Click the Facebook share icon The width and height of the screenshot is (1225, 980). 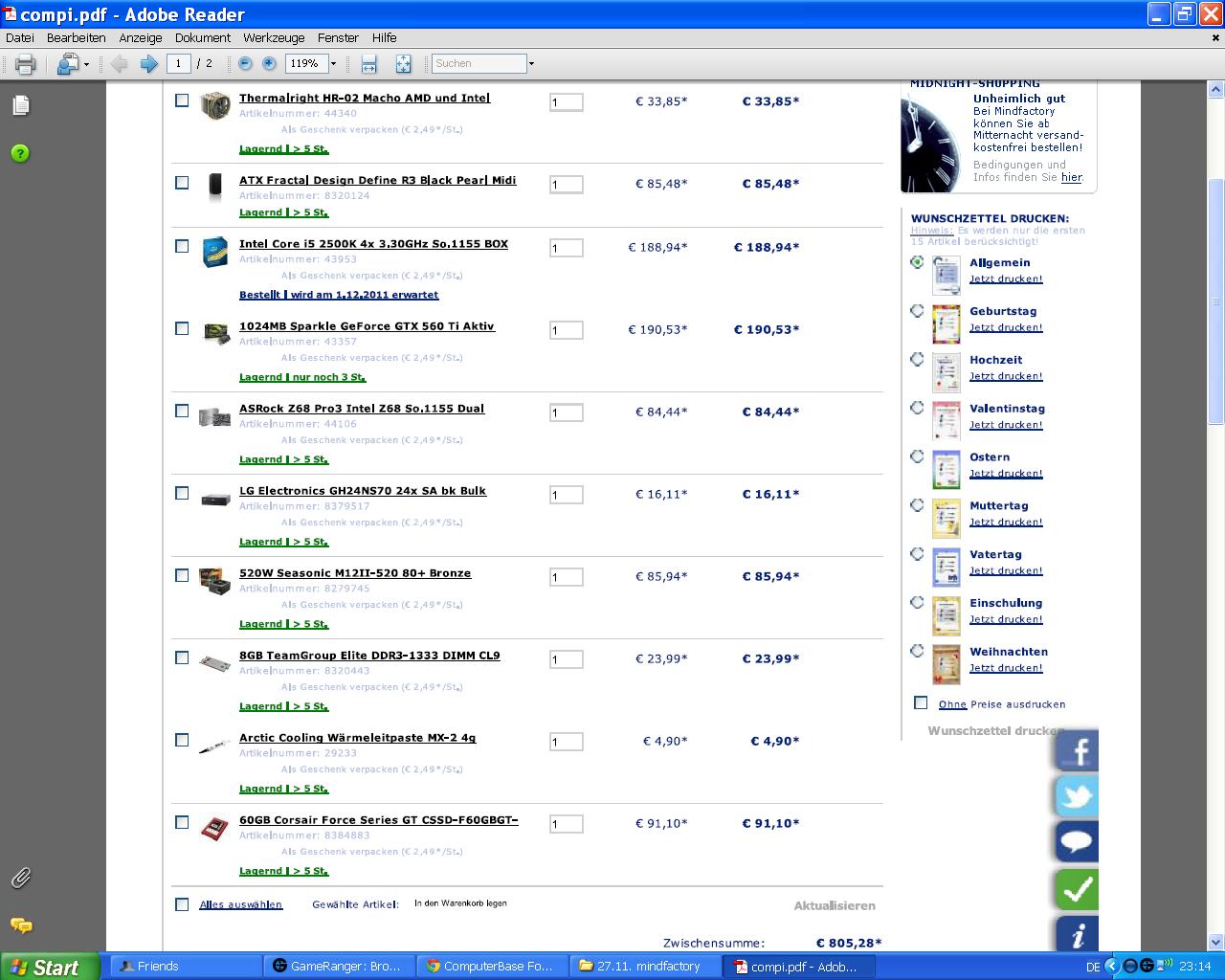pos(1078,751)
